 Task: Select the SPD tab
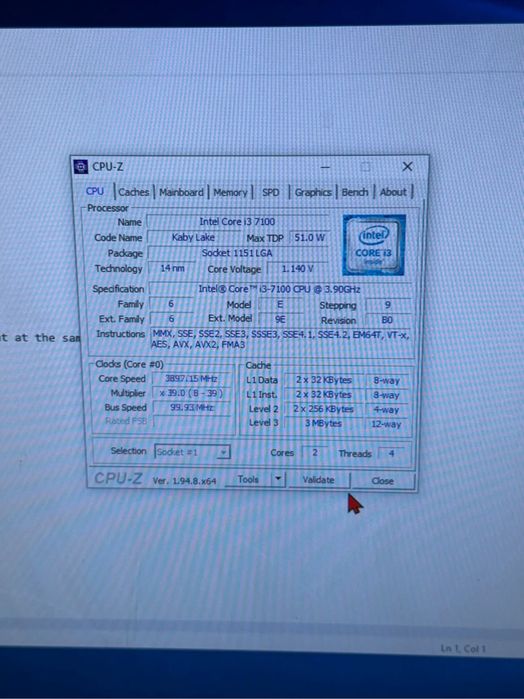[x=270, y=192]
